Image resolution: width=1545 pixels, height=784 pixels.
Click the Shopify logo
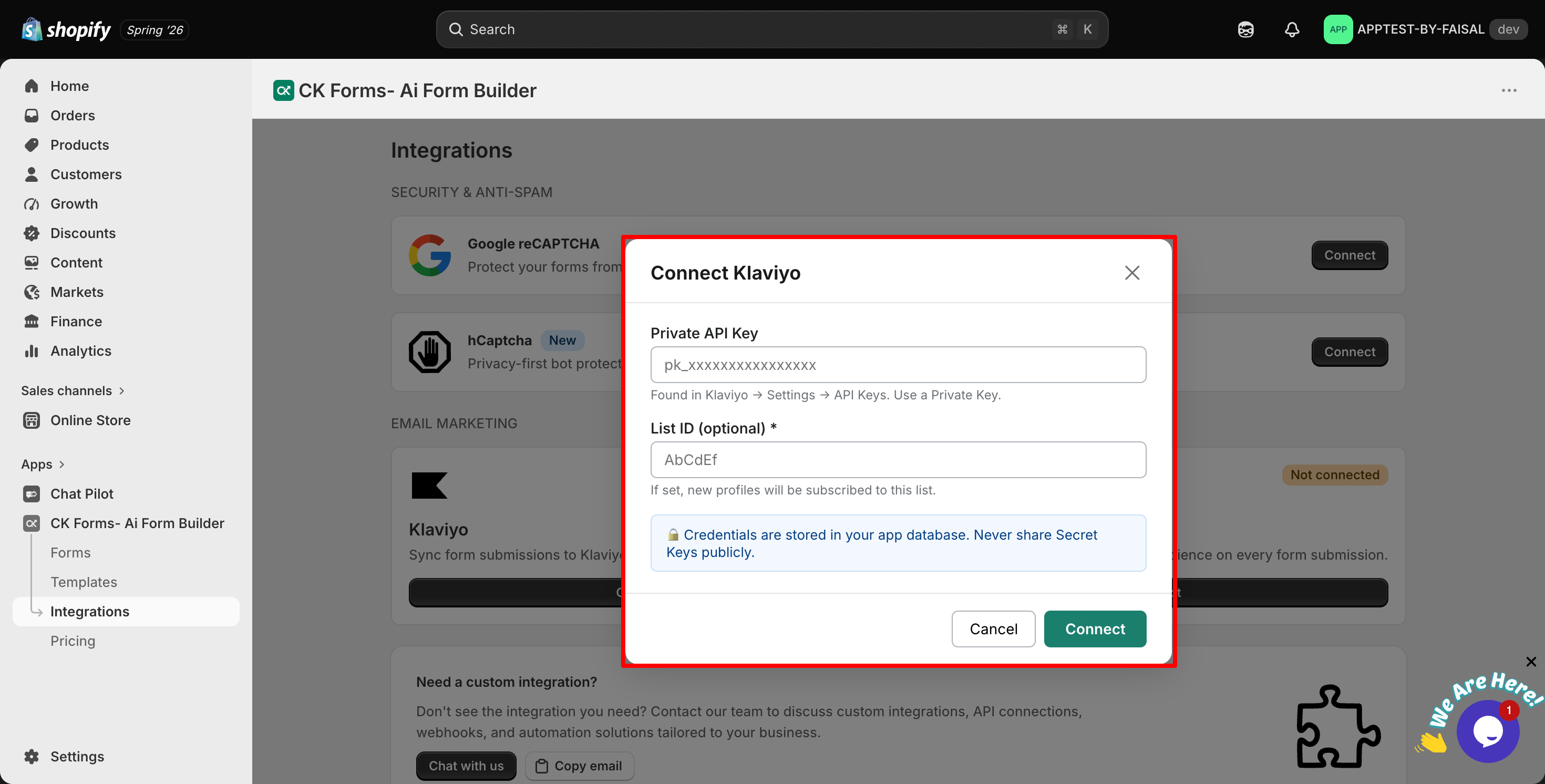coord(66,29)
